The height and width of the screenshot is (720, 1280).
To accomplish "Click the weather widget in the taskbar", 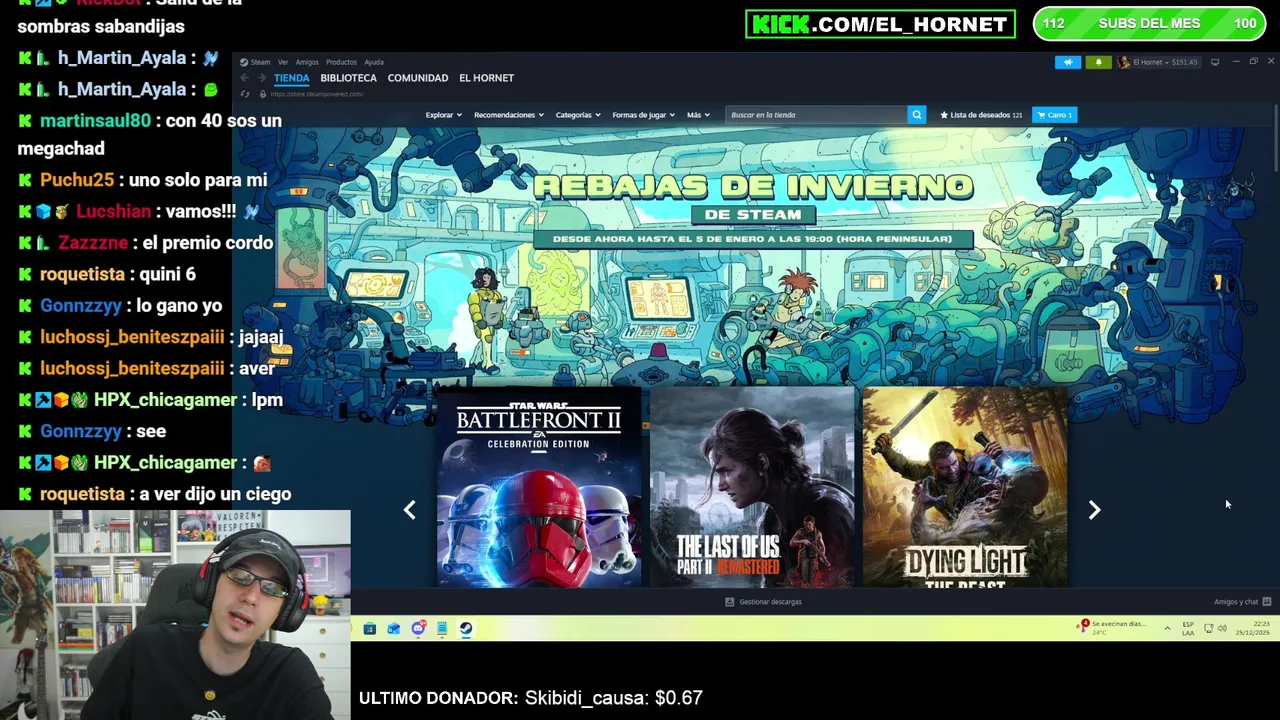I will pos(1112,627).
